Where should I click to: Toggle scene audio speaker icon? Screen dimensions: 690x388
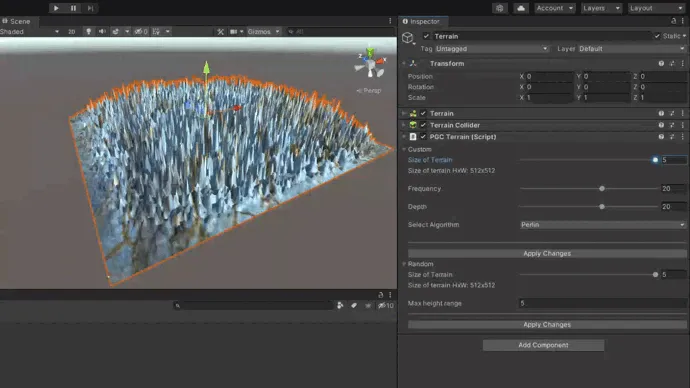(x=102, y=32)
